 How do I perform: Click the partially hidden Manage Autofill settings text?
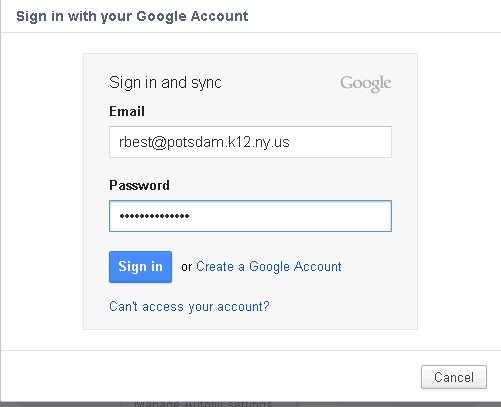[x=203, y=404]
